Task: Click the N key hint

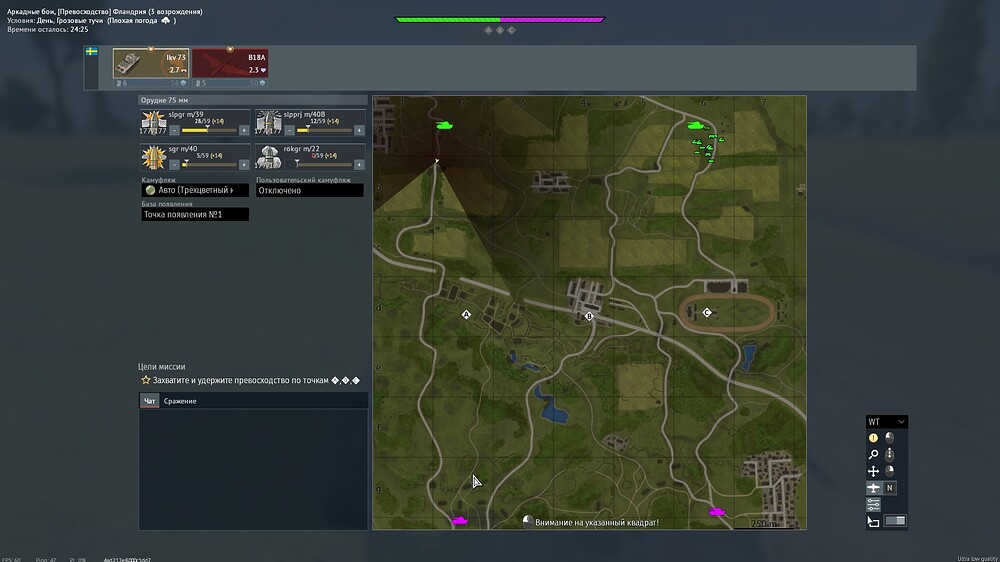Action: 890,488
